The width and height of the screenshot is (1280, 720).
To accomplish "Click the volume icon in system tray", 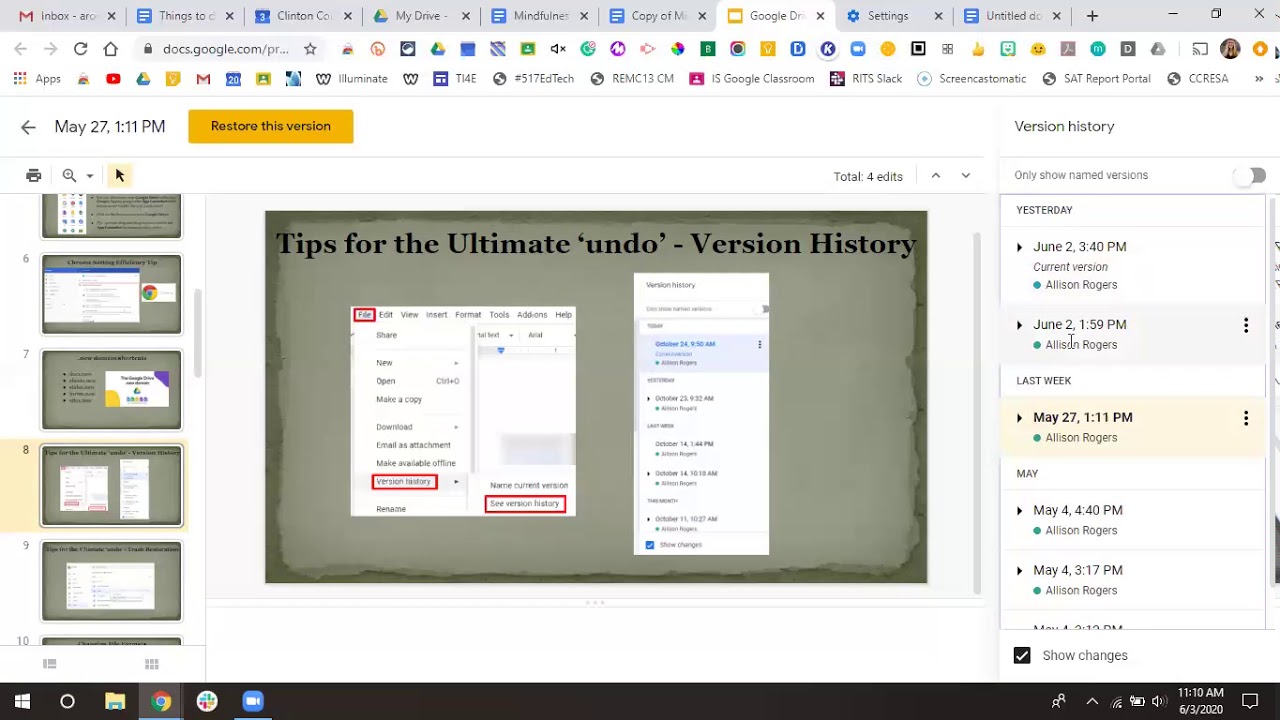I will 1159,701.
